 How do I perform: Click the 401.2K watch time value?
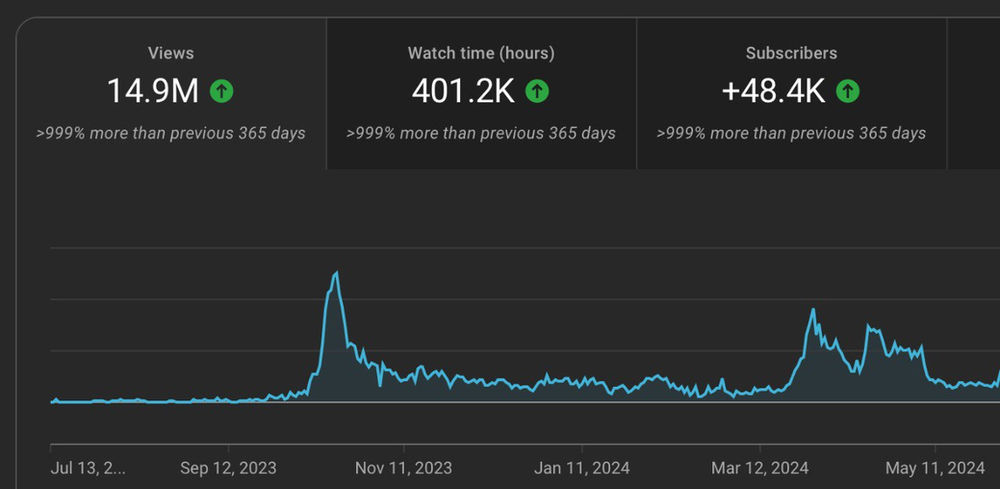(463, 91)
